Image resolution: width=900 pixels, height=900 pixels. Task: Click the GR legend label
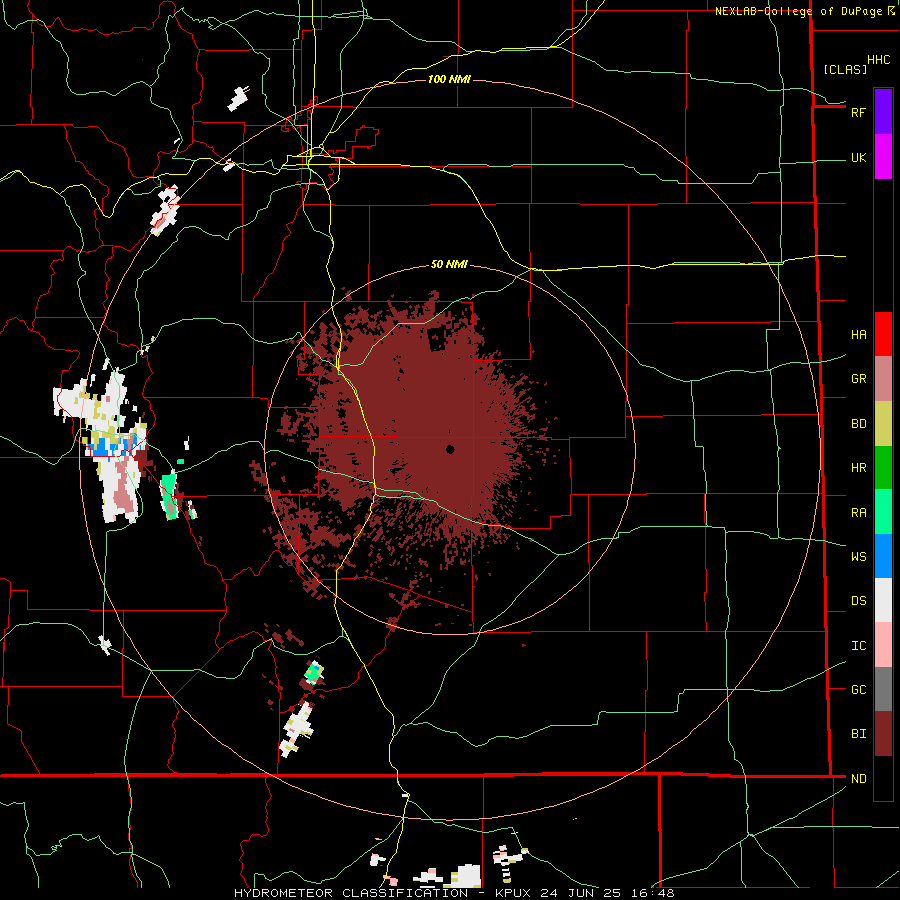(858, 379)
